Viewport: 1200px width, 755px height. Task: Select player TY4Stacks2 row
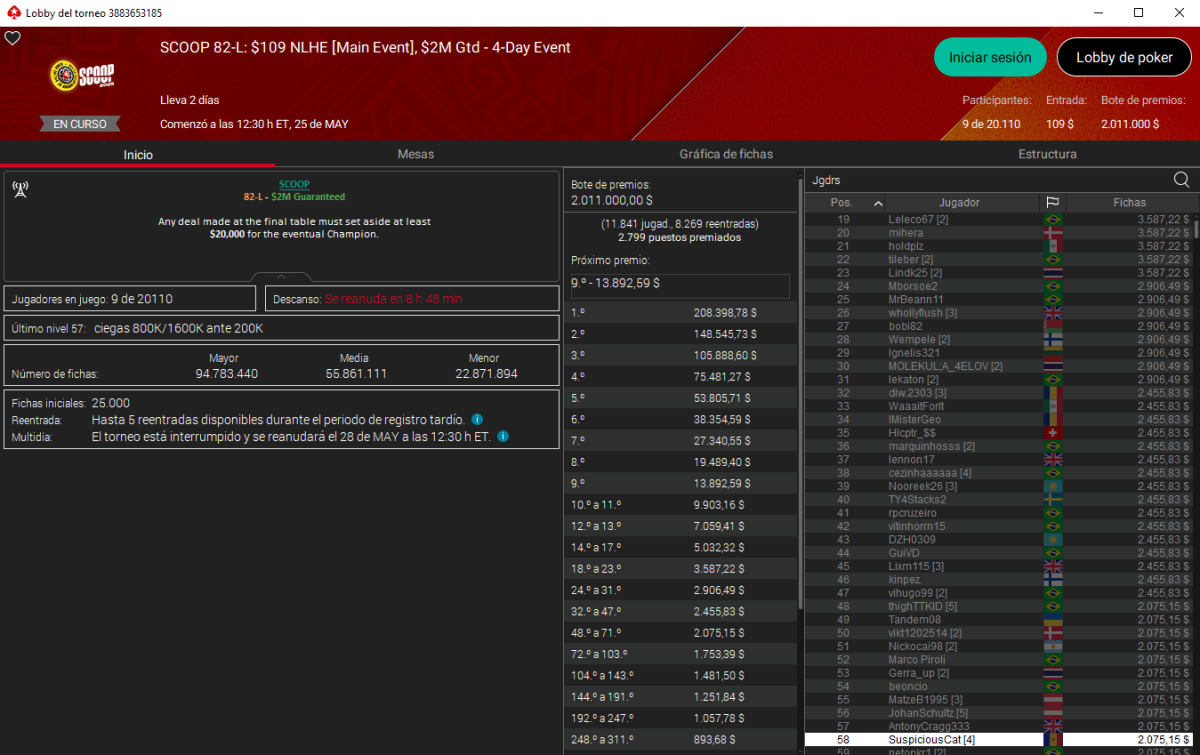[998, 499]
